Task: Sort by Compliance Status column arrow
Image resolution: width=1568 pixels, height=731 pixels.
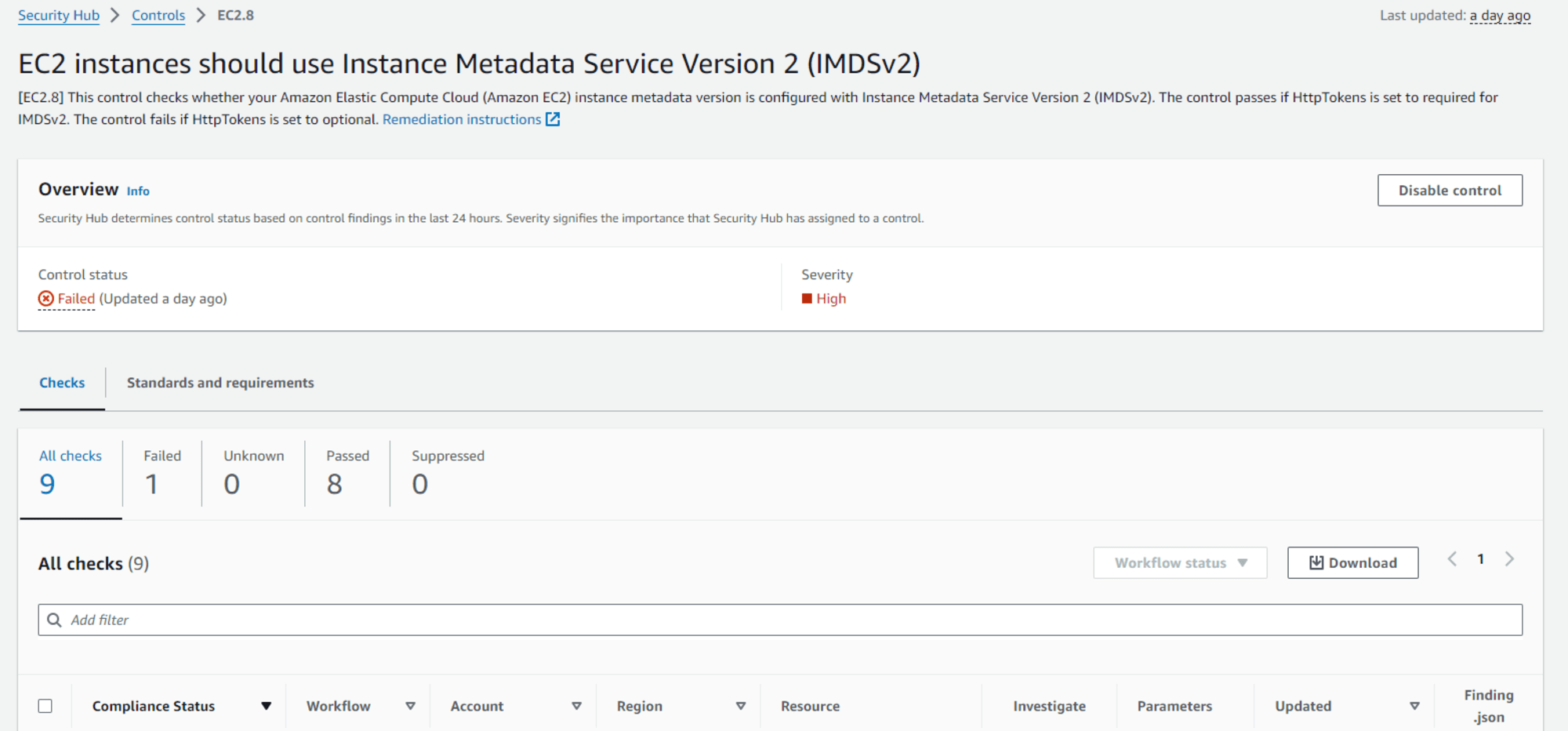Action: click(267, 706)
